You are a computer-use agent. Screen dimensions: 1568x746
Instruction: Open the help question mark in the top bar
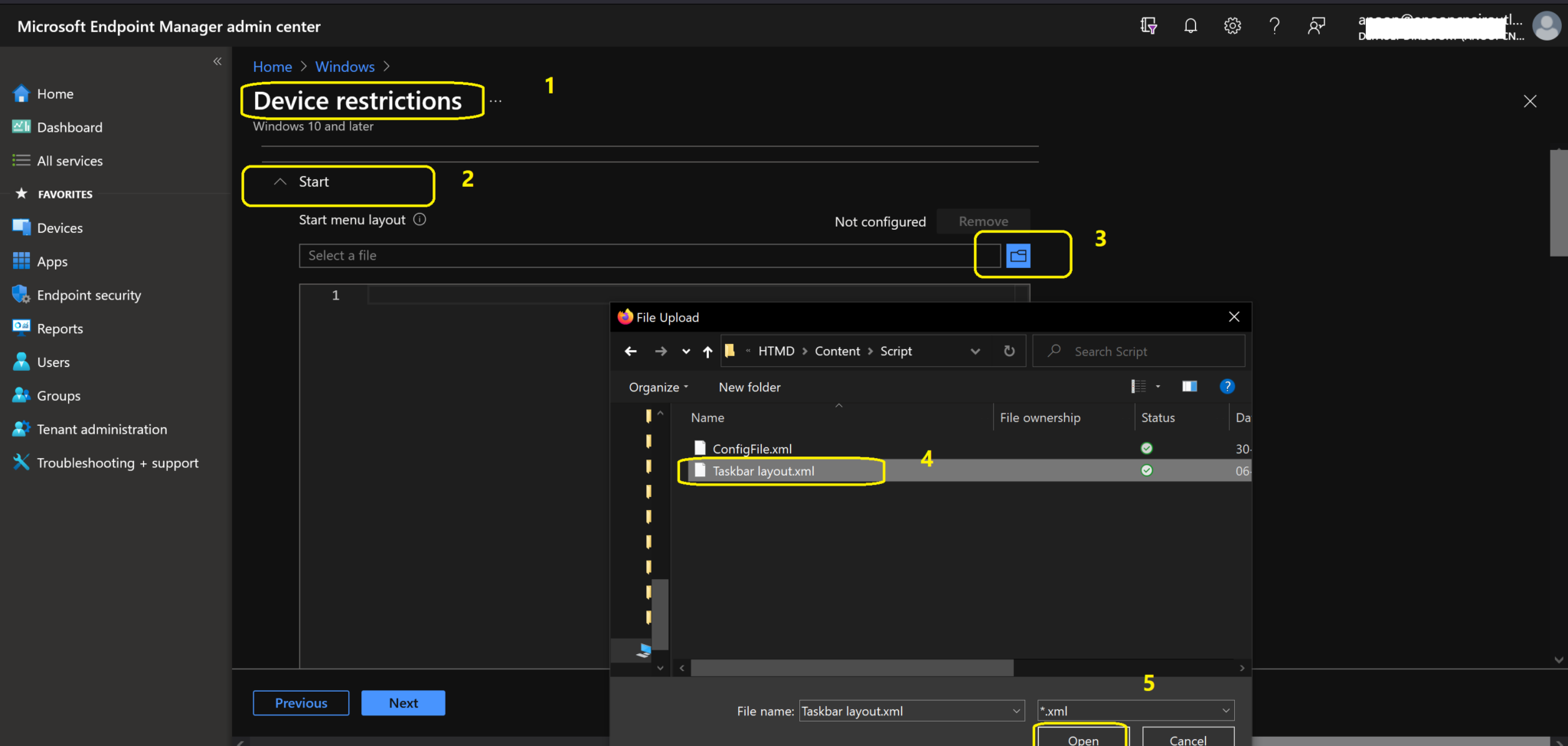1275,25
